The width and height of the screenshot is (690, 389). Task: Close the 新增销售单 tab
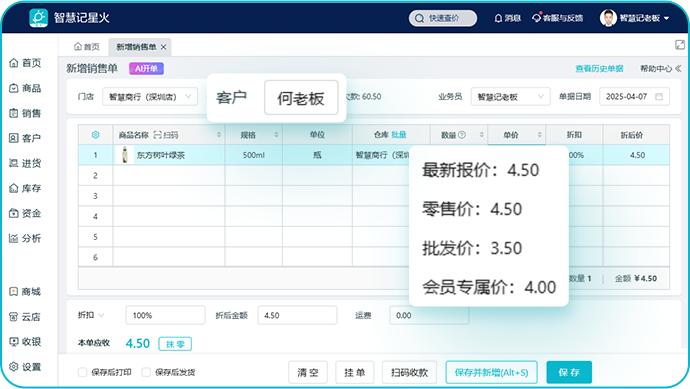(x=164, y=47)
